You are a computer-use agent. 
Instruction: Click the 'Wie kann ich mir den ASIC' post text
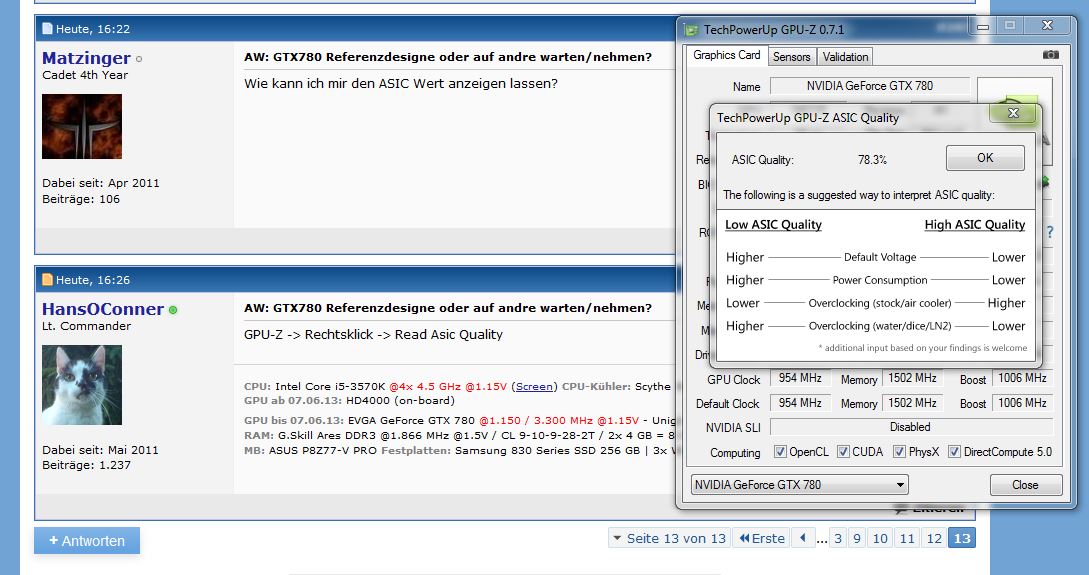[401, 83]
